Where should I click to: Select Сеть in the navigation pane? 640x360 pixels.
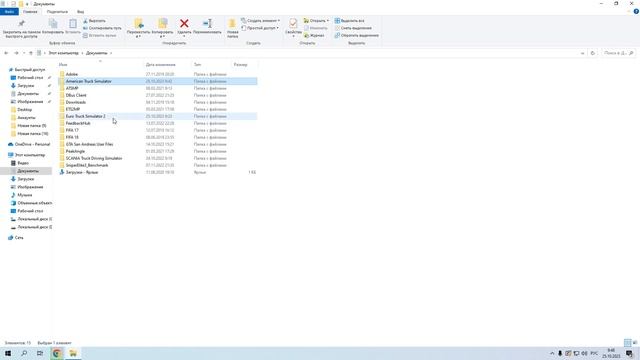19,238
